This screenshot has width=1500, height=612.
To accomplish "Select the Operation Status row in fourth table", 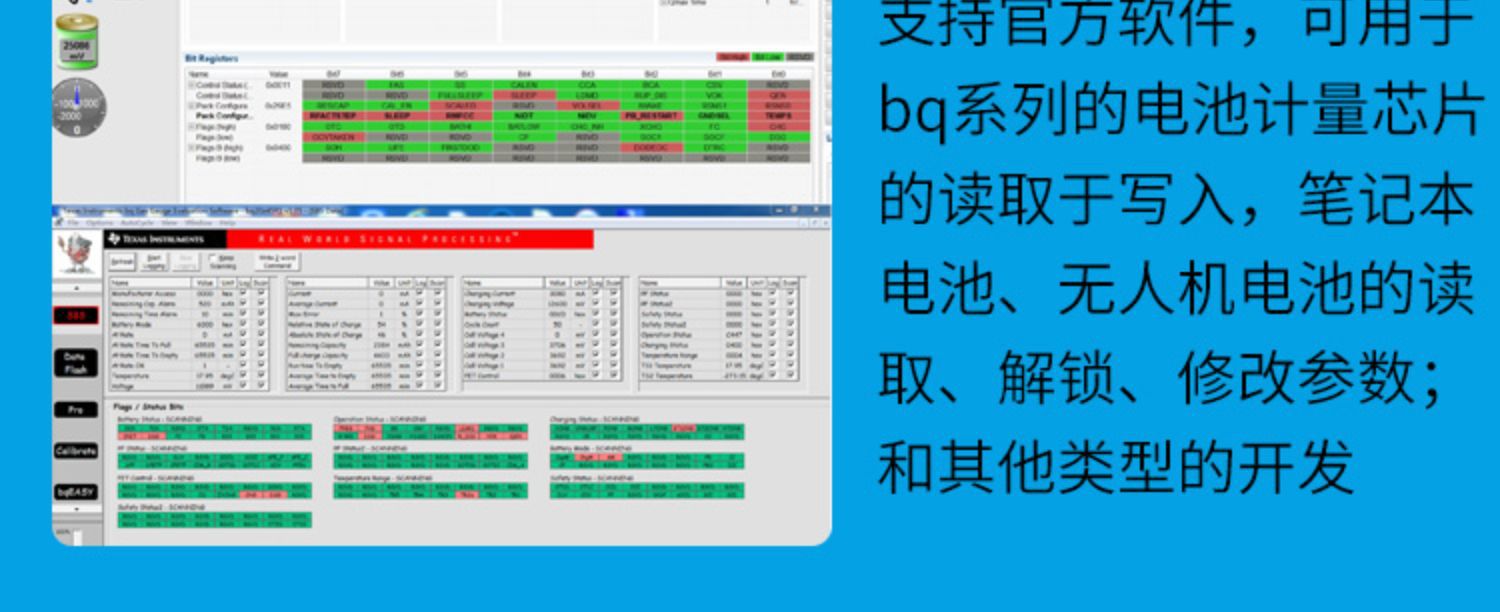I will tap(719, 335).
